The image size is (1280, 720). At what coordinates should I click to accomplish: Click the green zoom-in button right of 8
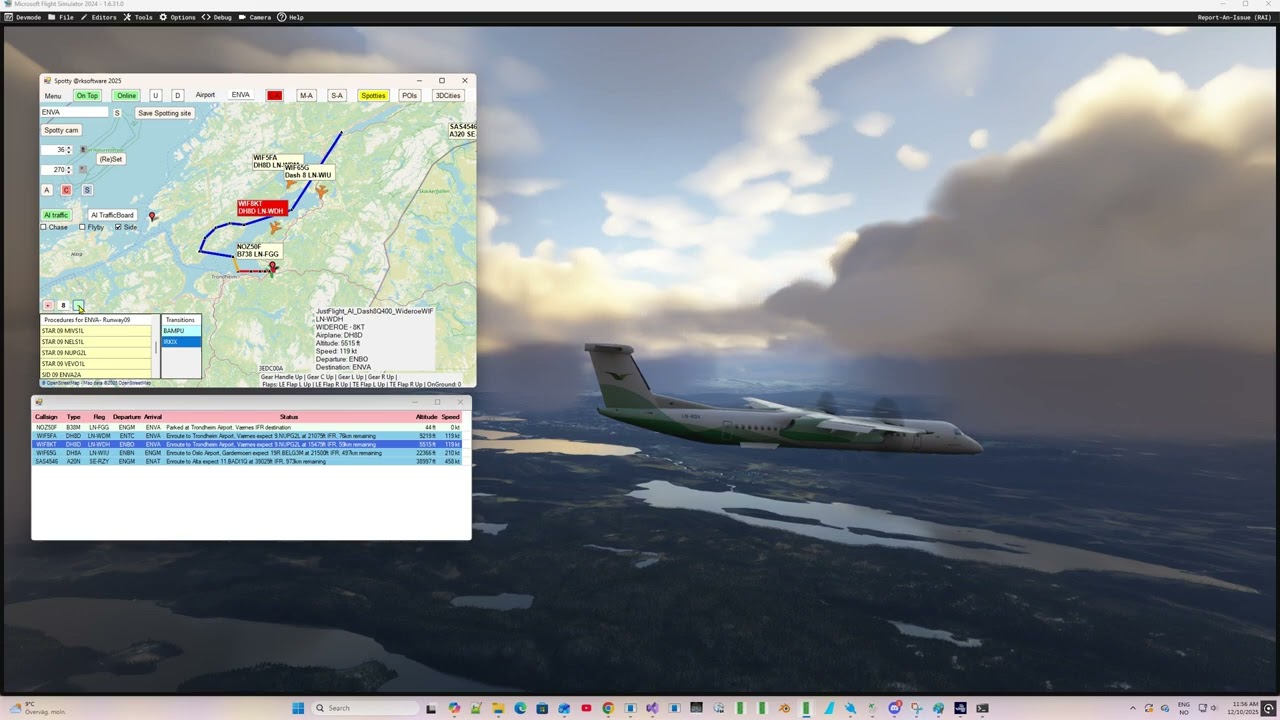click(78, 306)
